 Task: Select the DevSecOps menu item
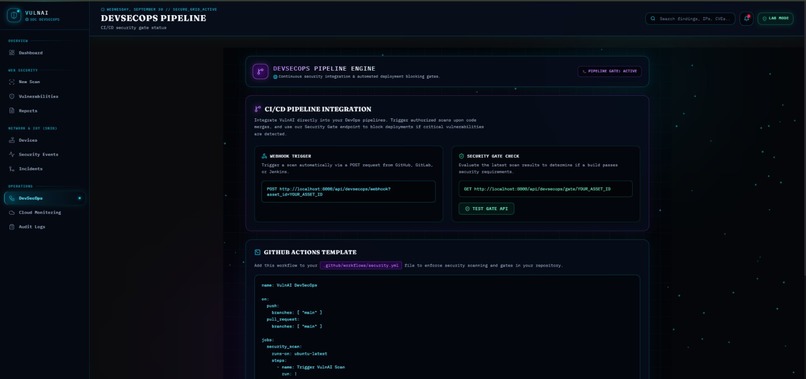(45, 198)
